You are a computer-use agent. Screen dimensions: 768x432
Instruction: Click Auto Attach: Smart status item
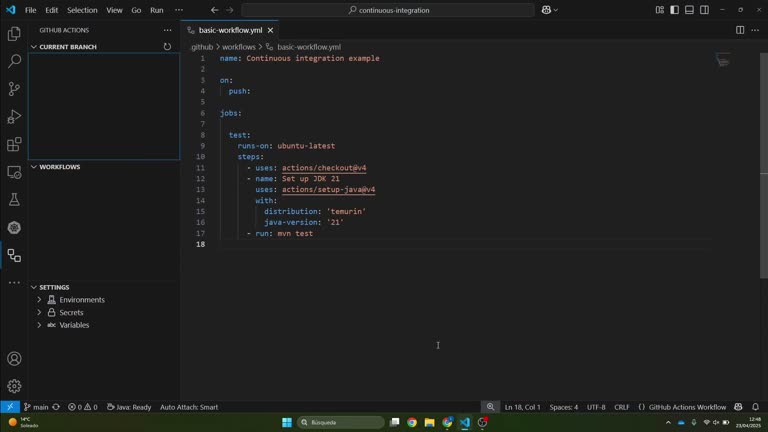pos(189,407)
